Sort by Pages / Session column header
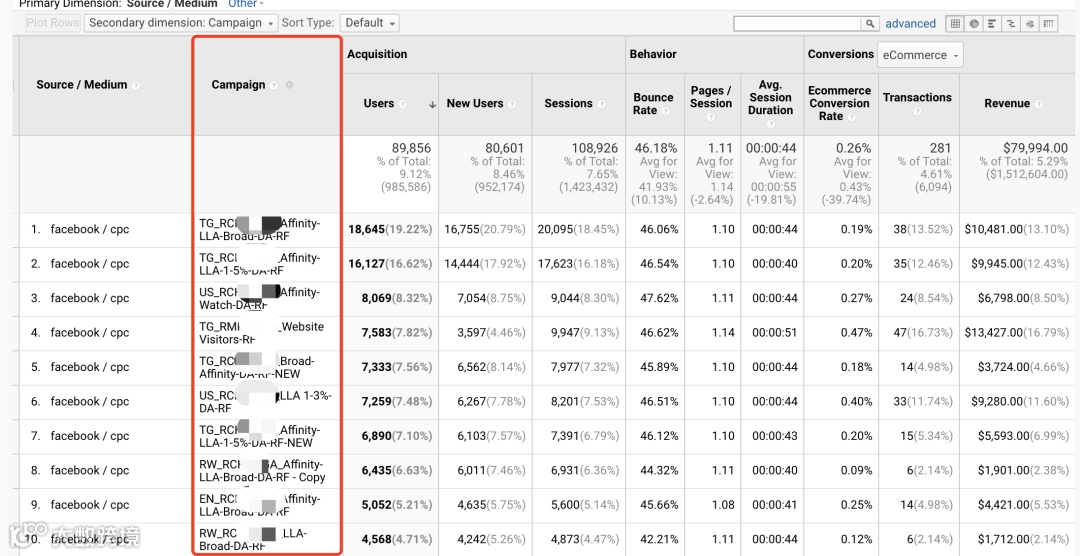This screenshot has height=556, width=1080. pos(712,97)
